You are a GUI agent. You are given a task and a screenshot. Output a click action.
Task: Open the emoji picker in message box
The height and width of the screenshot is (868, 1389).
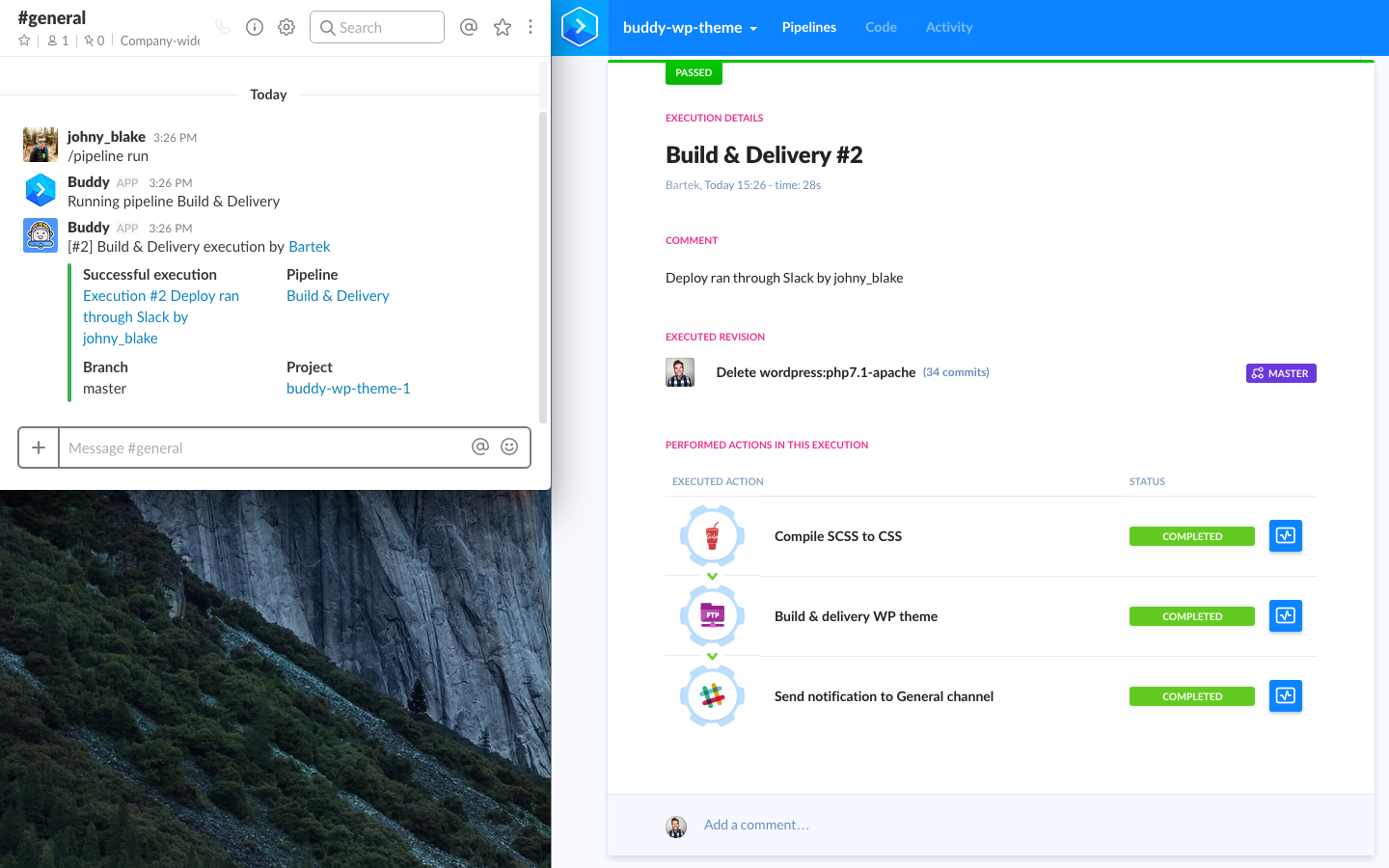(509, 447)
